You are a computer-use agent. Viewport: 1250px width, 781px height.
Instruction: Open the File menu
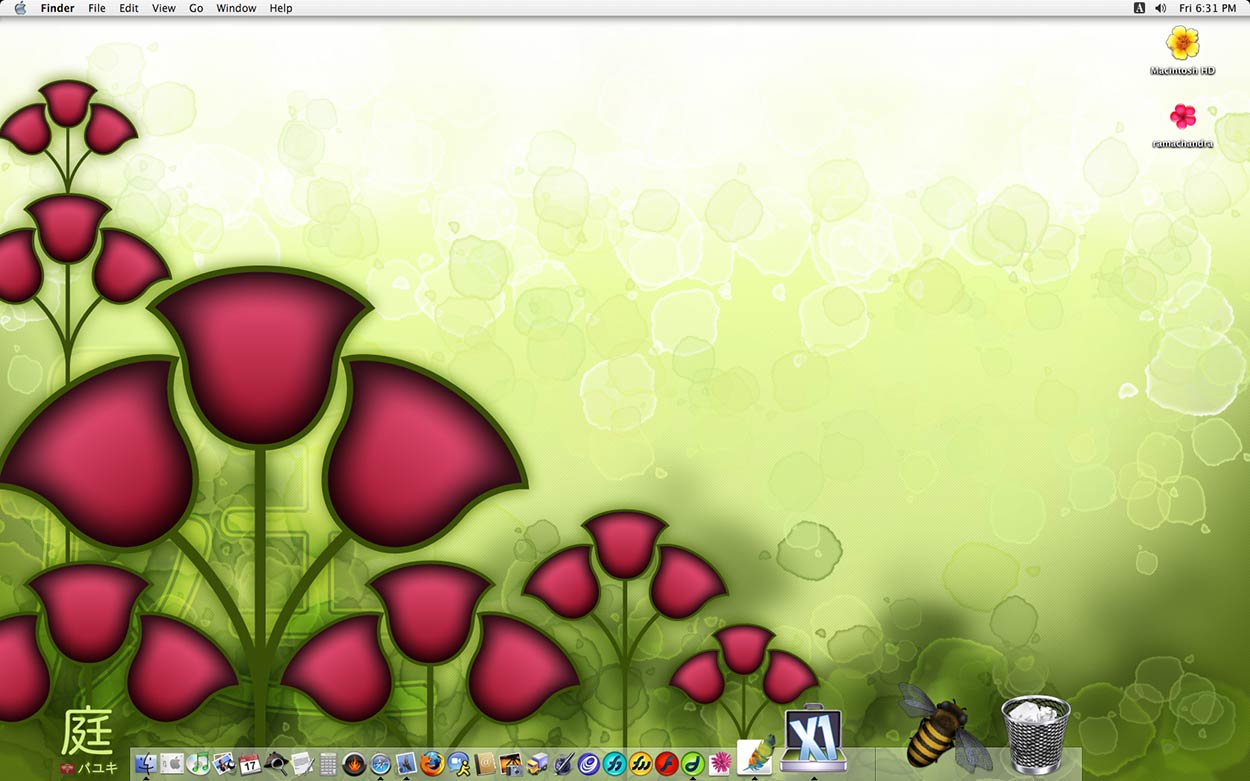coord(97,8)
